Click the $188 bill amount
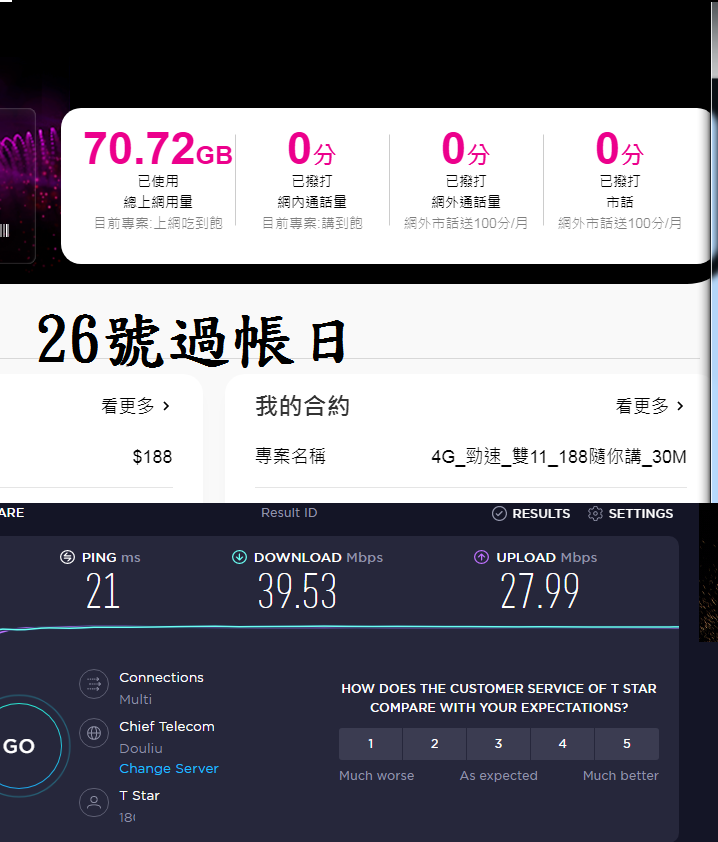The image size is (718, 842). coord(152,457)
